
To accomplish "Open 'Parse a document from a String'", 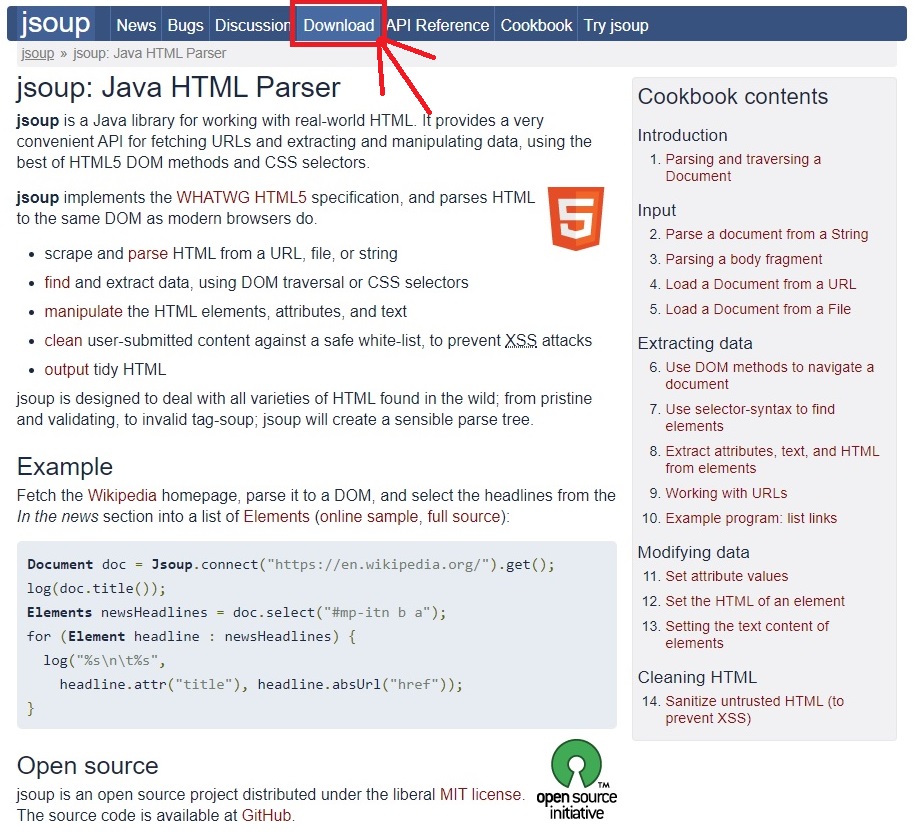I will (767, 234).
